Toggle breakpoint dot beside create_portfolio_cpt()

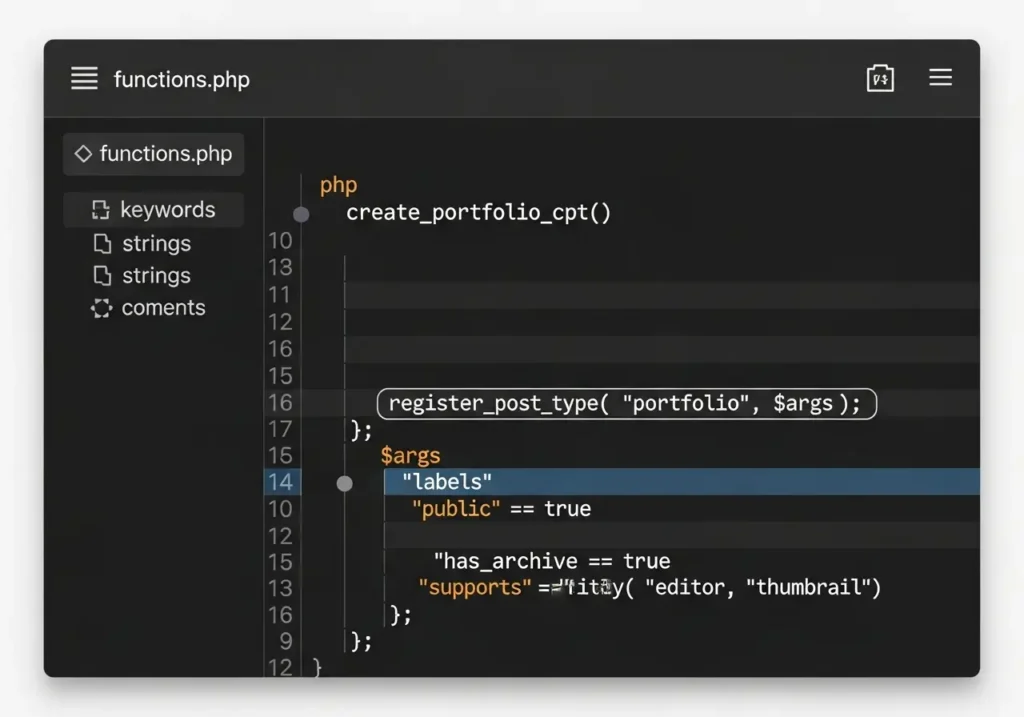point(301,213)
